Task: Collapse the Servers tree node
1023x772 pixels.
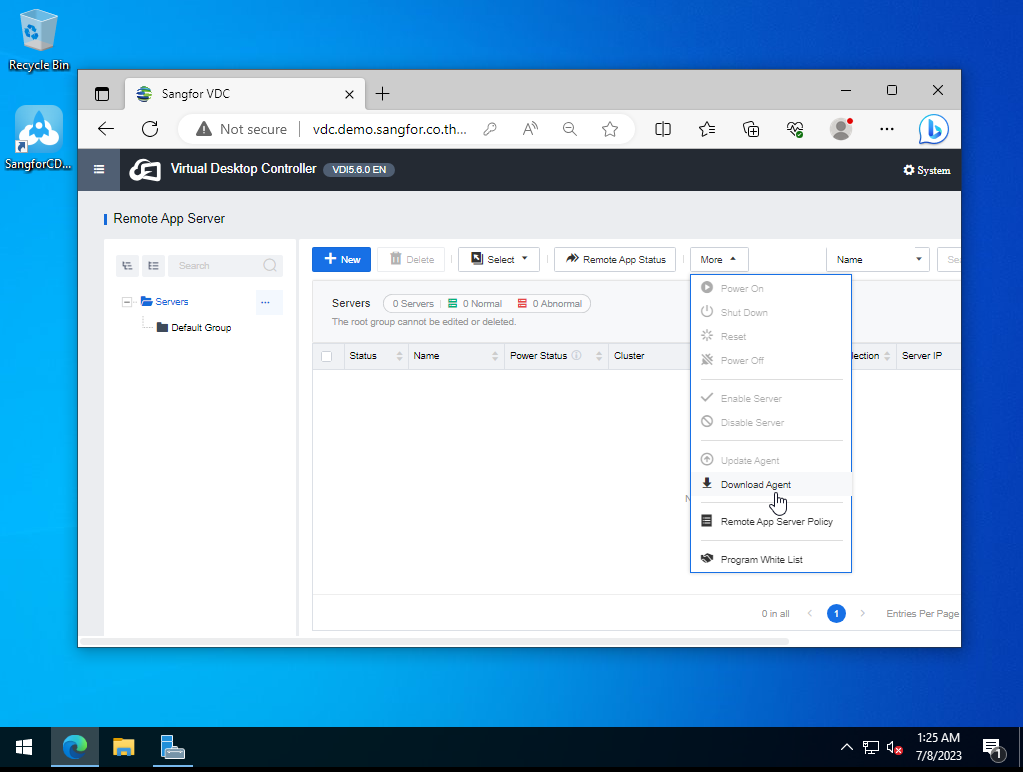Action: [127, 302]
